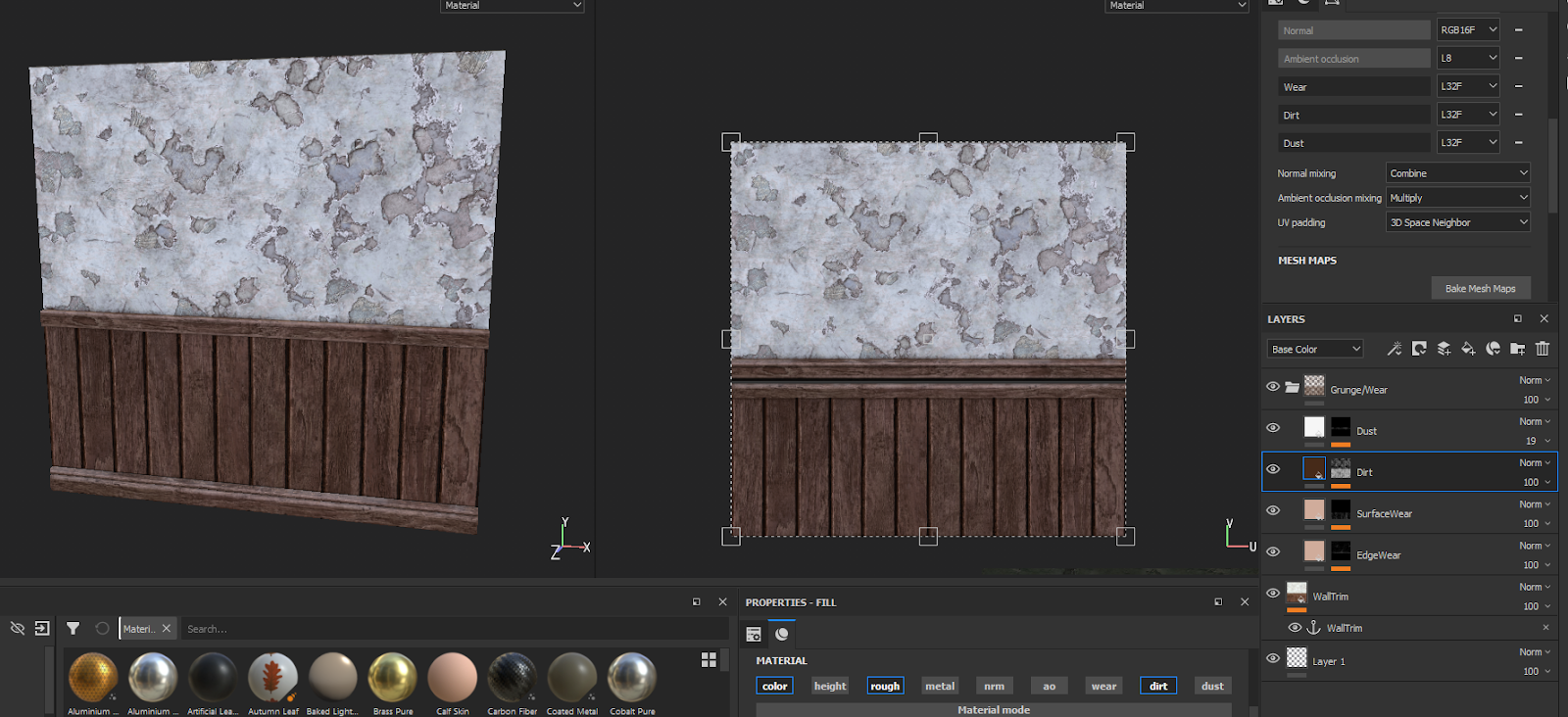Screen dimensions: 1568x717
Task: Click the shelf import resources icon
Action: (x=42, y=628)
